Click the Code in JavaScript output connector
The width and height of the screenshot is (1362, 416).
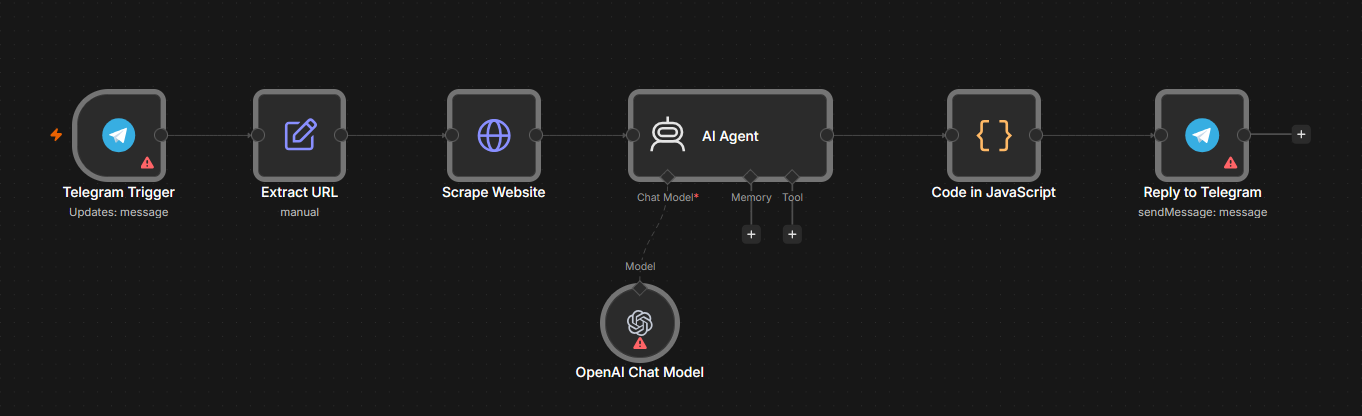point(1036,135)
